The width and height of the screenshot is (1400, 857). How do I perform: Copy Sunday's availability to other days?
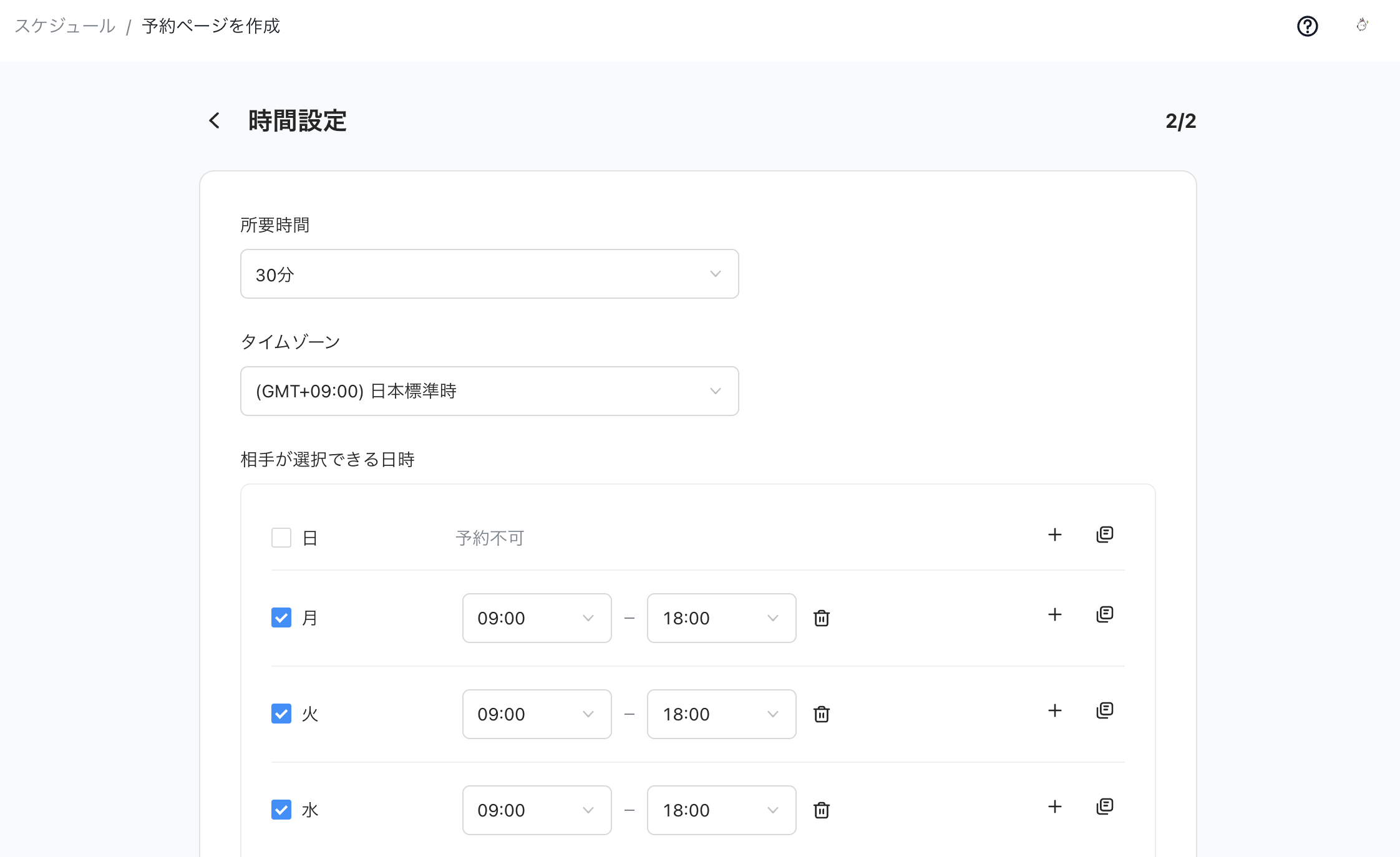(x=1104, y=535)
